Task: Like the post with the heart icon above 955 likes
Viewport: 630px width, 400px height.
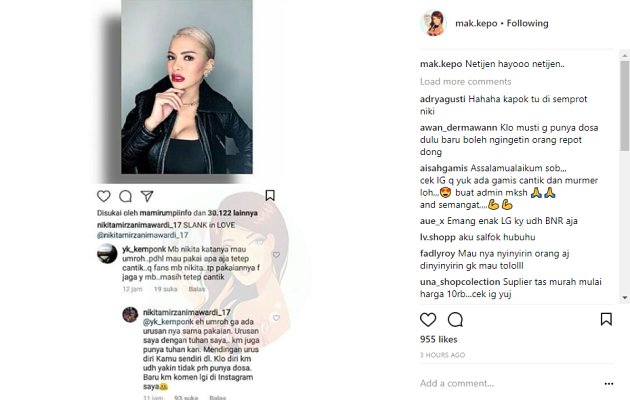Action: click(x=428, y=320)
